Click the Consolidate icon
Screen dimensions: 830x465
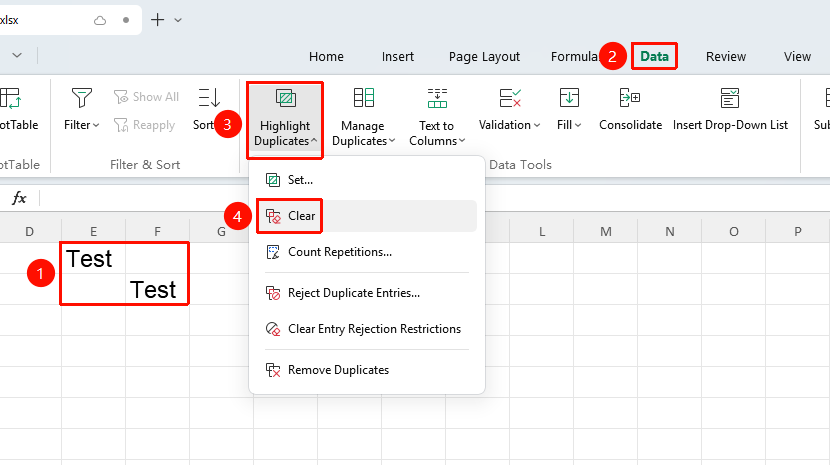click(630, 98)
